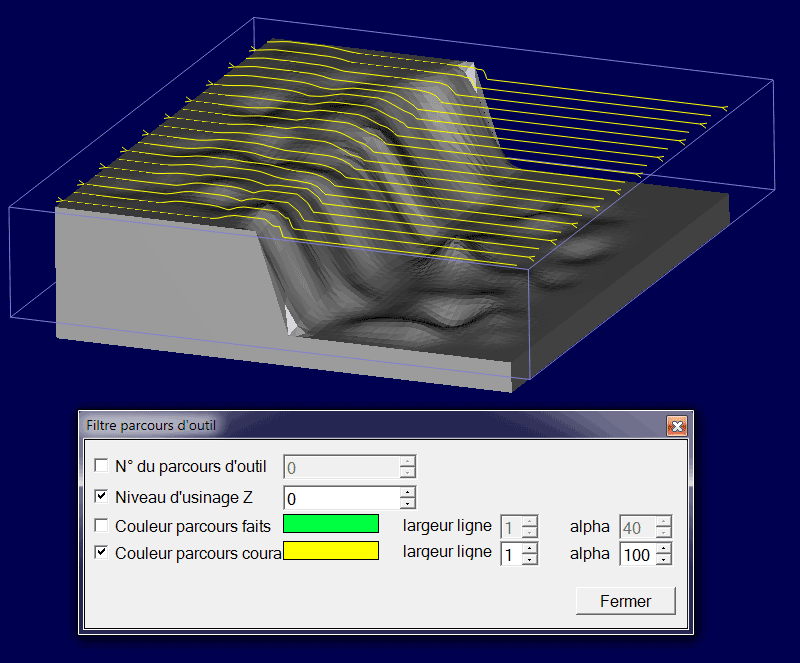Increase largeur ligne of parcours faits
The height and width of the screenshot is (663, 800).
pyautogui.click(x=530, y=522)
